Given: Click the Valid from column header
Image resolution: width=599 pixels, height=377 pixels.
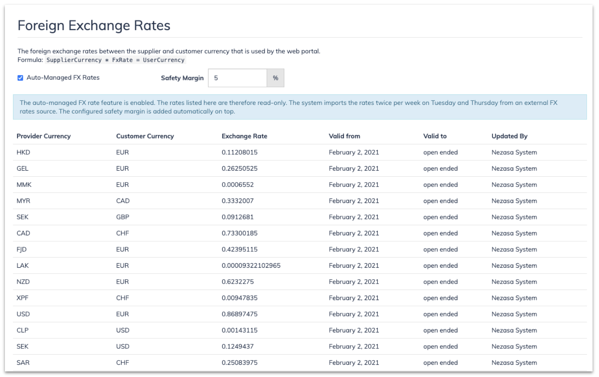Looking at the screenshot, I should (344, 136).
